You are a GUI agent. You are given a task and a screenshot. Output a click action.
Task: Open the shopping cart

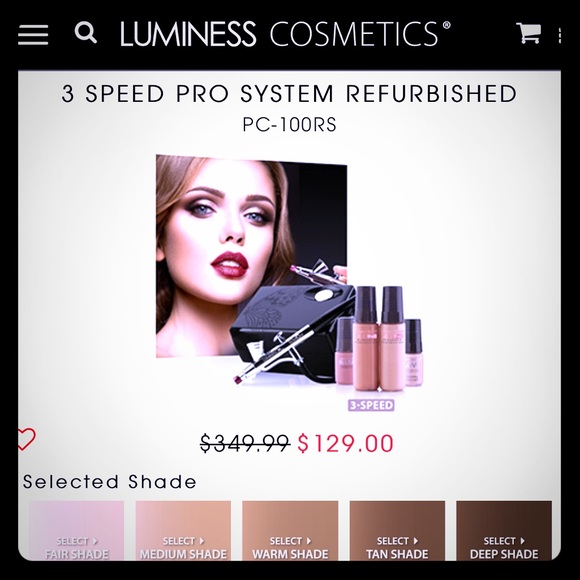tap(529, 33)
